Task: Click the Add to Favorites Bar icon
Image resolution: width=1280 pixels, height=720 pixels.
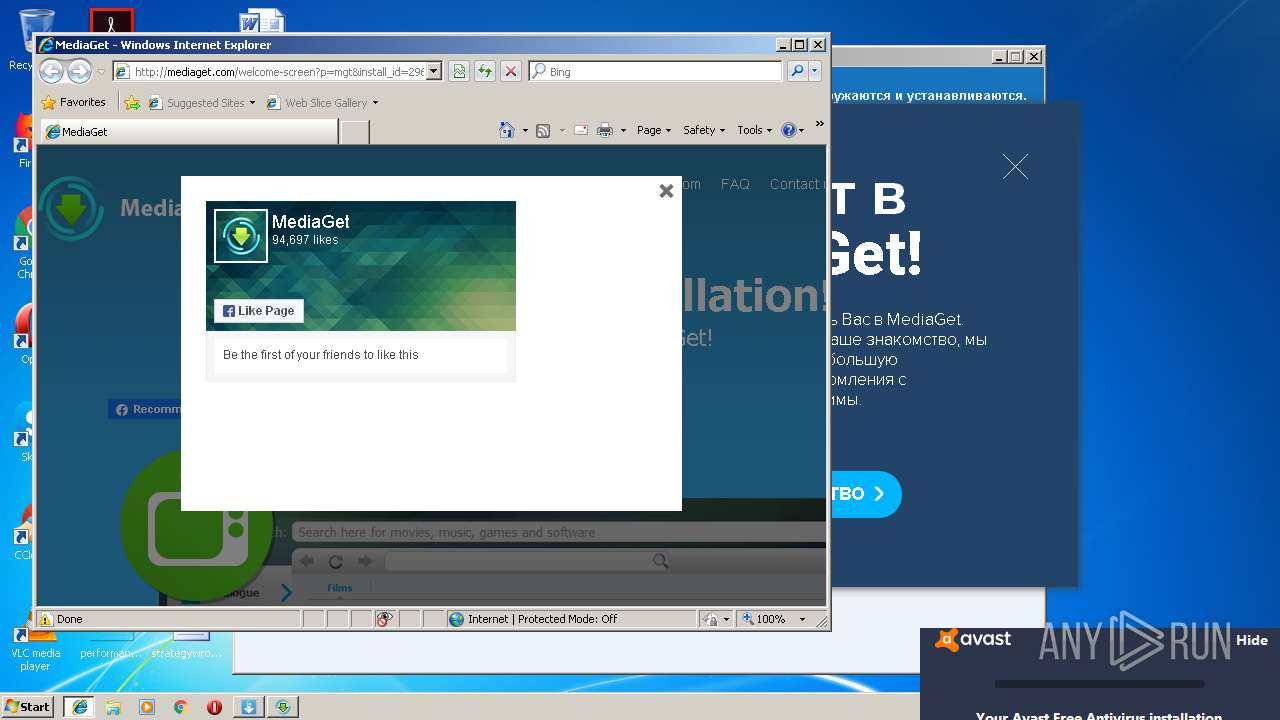Action: click(132, 102)
